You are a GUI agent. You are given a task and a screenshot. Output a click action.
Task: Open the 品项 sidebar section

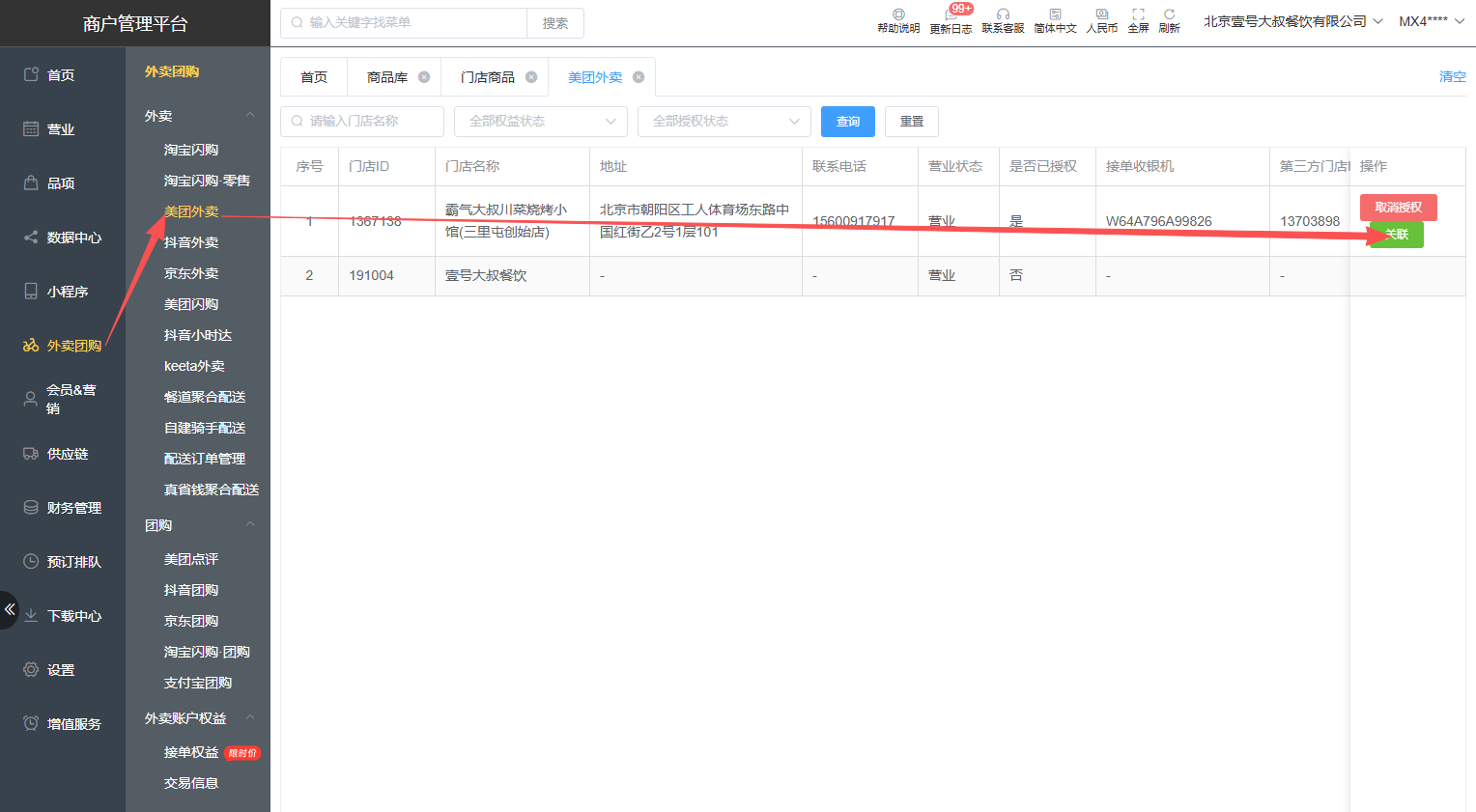63,182
